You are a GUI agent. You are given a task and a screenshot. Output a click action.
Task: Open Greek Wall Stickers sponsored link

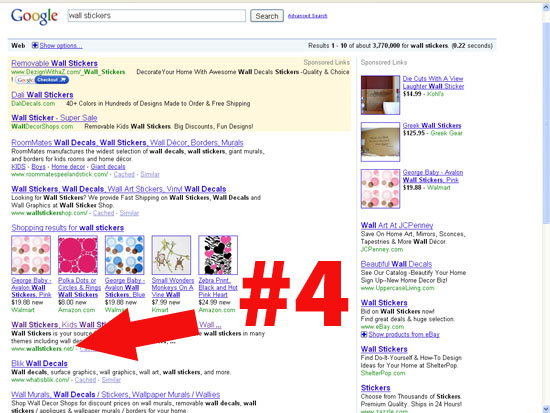pos(432,125)
